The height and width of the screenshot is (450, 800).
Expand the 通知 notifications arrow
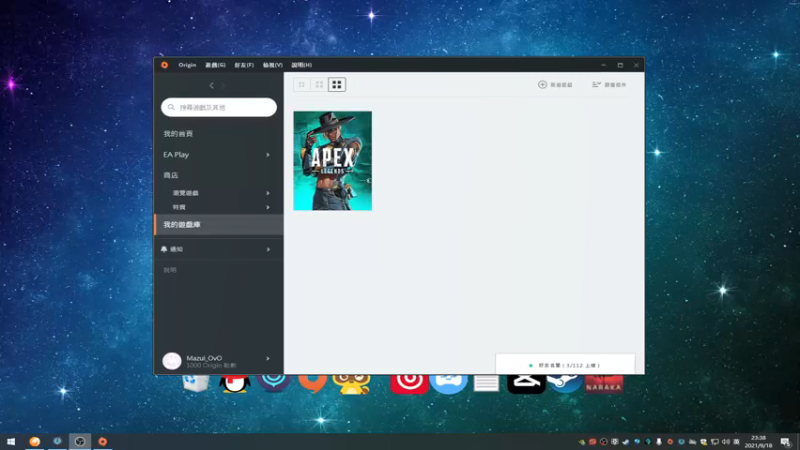pyautogui.click(x=268, y=249)
